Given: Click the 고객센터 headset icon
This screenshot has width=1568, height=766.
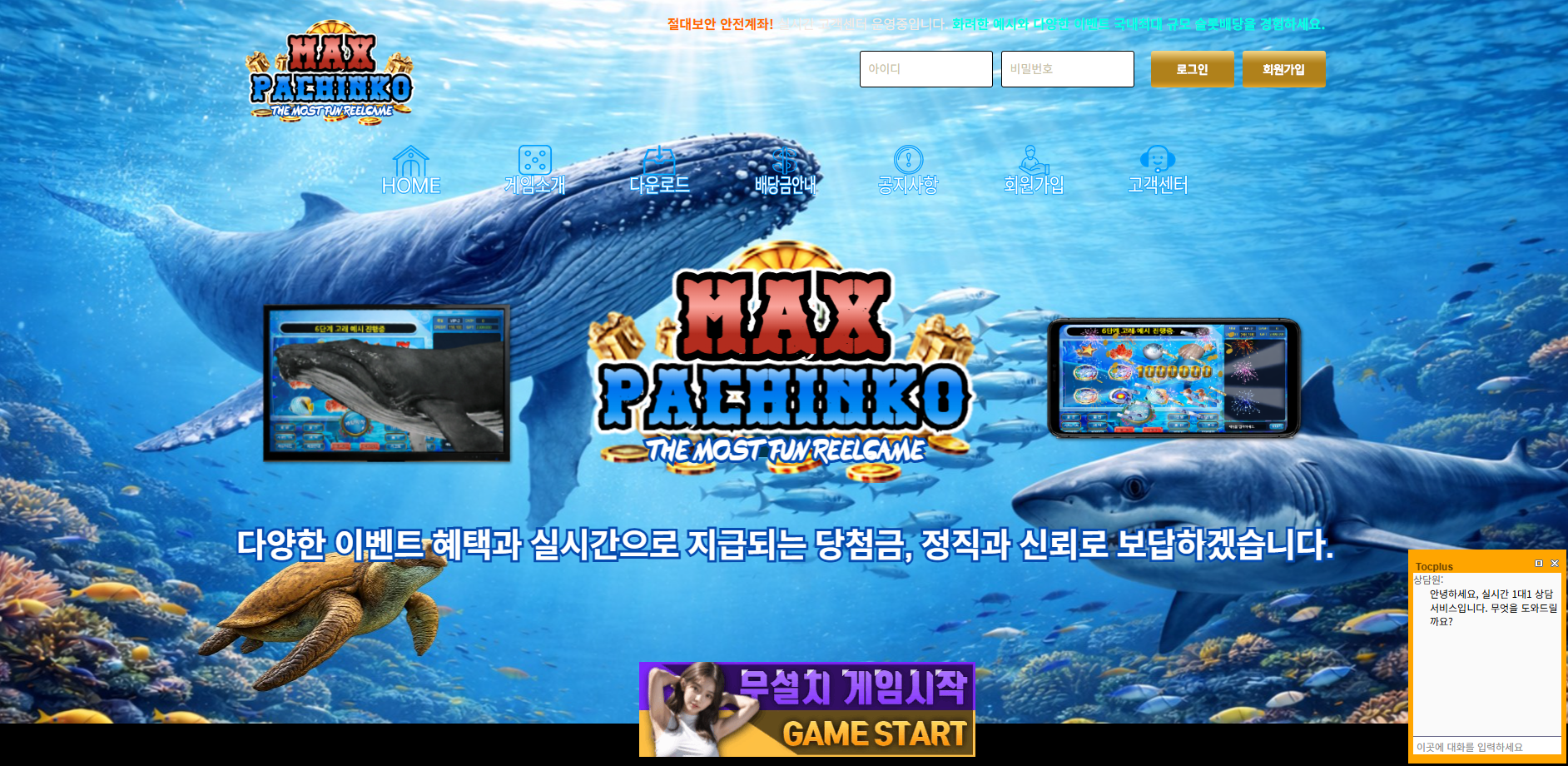Looking at the screenshot, I should (x=1157, y=158).
